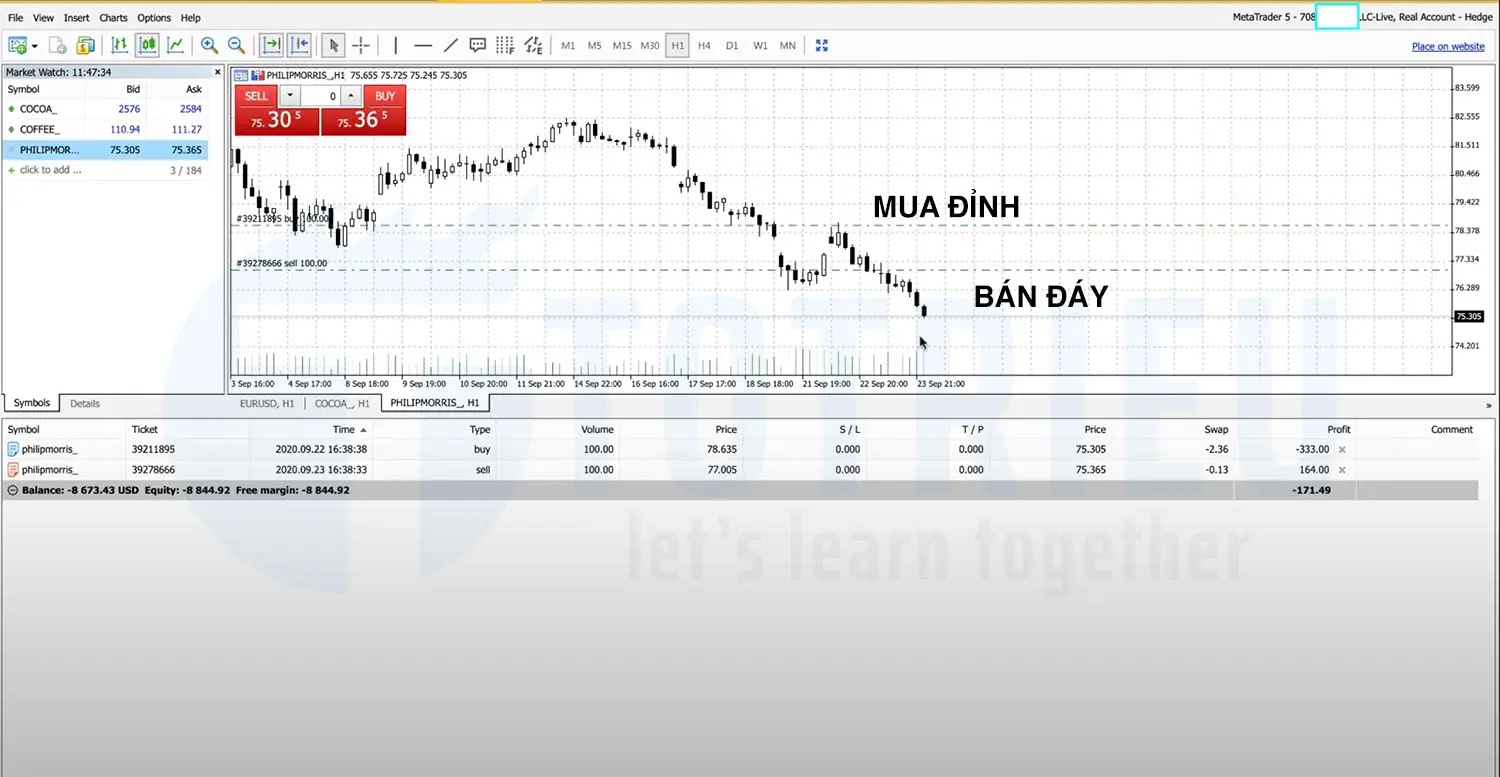Follow the Place on website link

[1448, 46]
